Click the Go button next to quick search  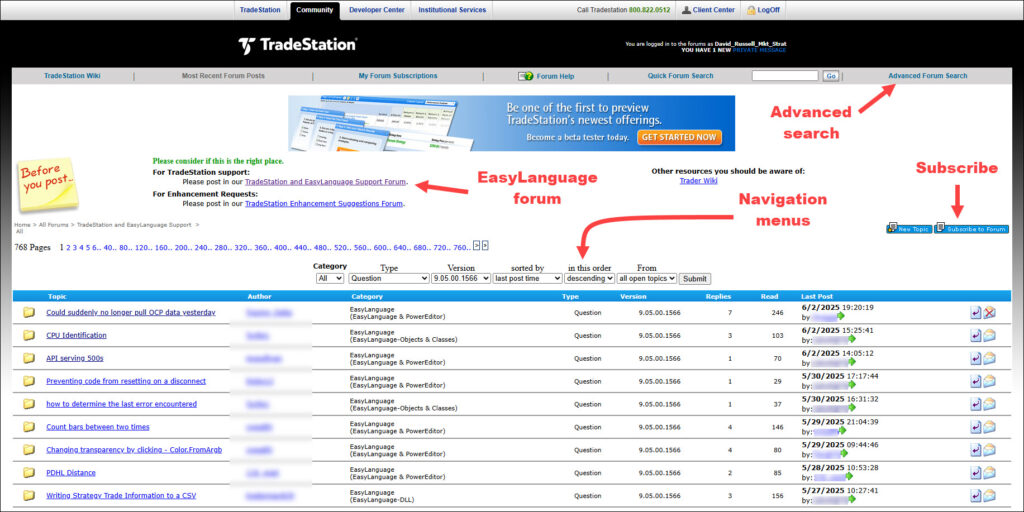[831, 76]
